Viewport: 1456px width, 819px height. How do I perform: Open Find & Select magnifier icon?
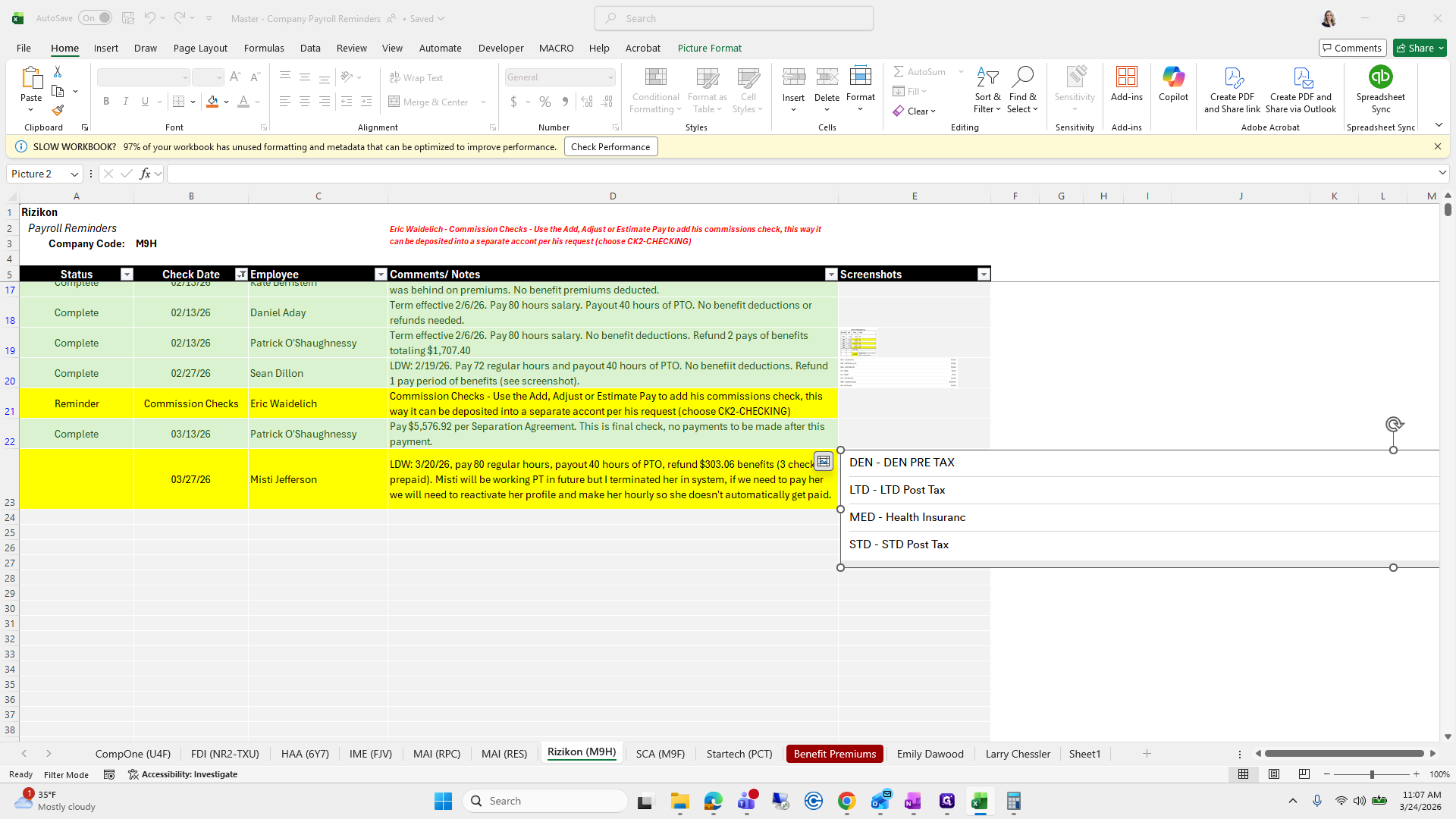point(1022,77)
